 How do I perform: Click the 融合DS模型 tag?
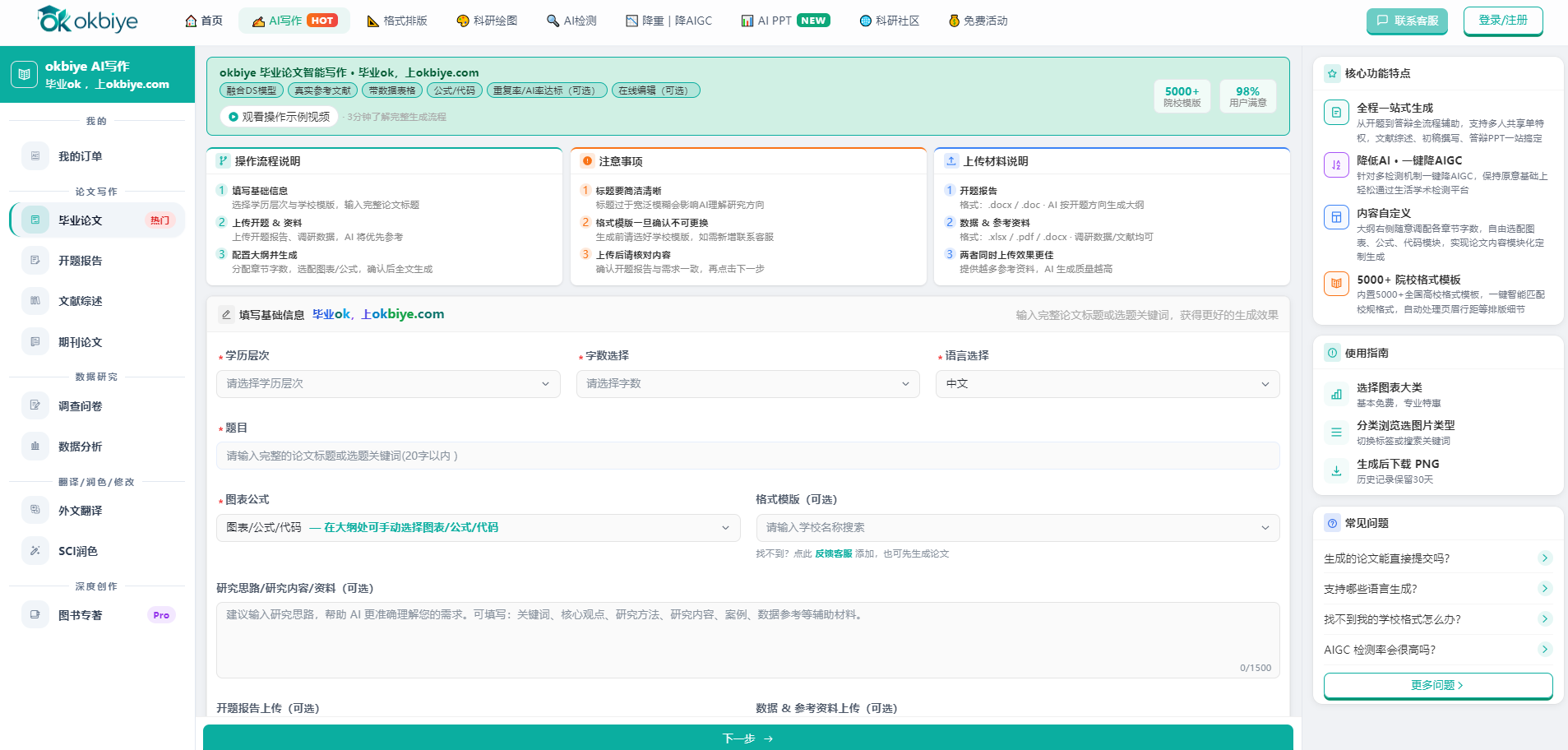click(x=252, y=90)
